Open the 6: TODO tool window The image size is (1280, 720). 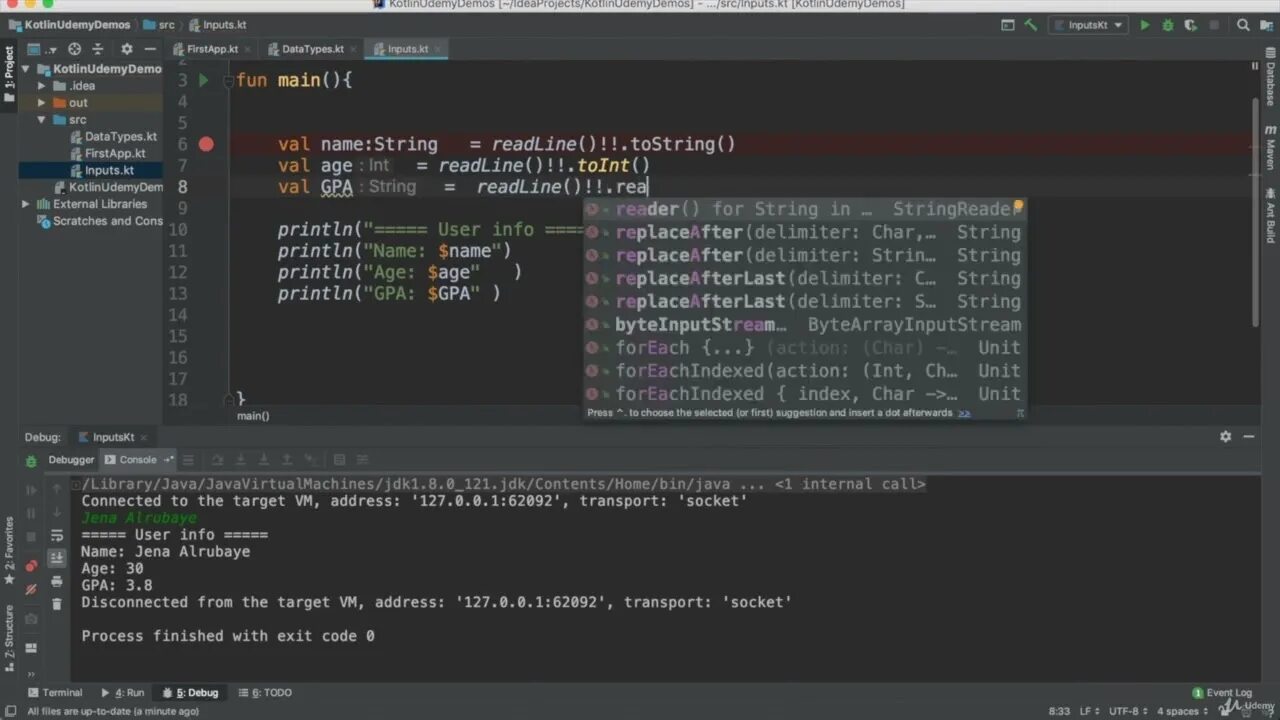click(x=264, y=692)
